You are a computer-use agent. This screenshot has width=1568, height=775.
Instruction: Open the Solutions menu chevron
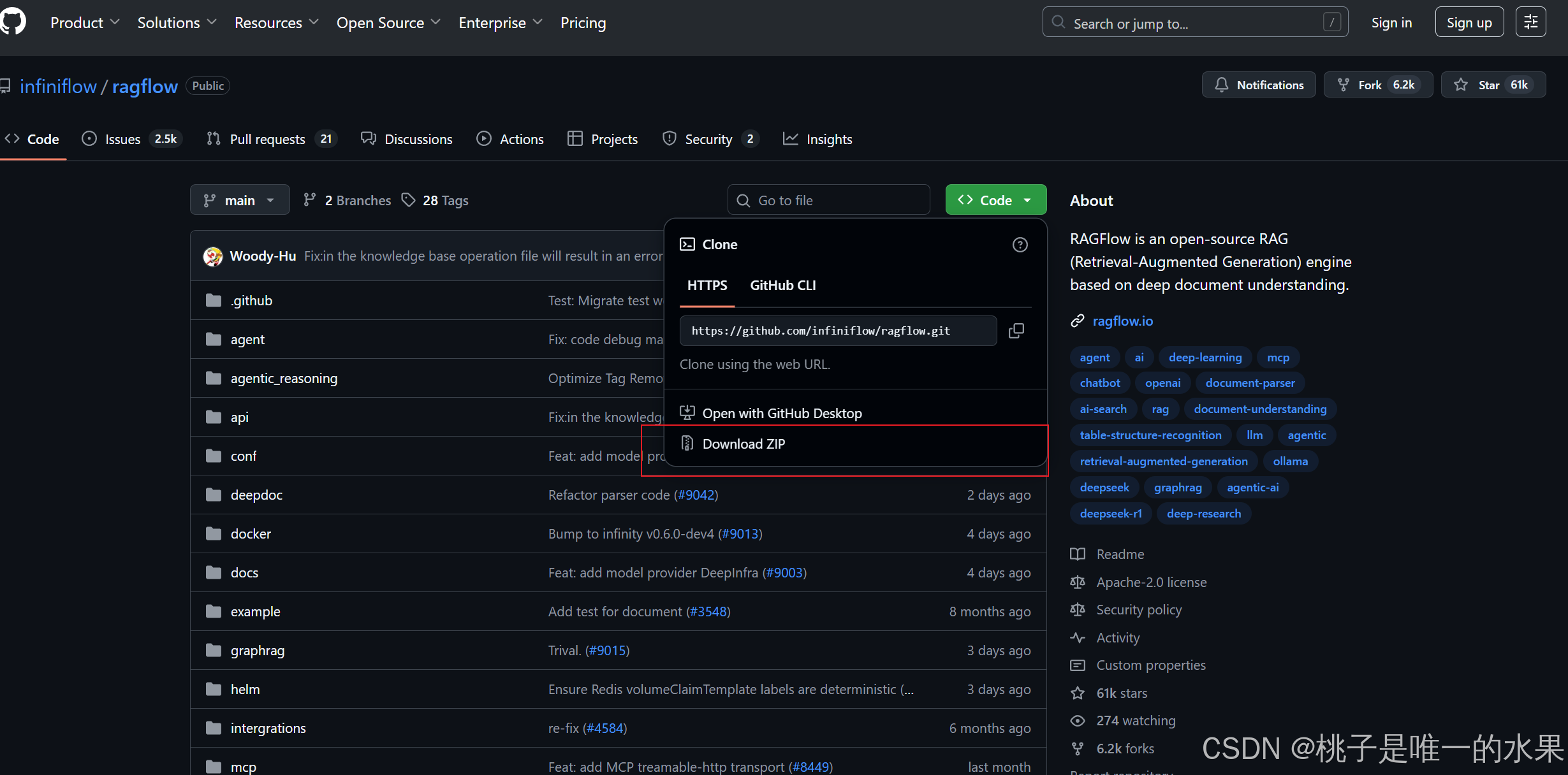(212, 22)
